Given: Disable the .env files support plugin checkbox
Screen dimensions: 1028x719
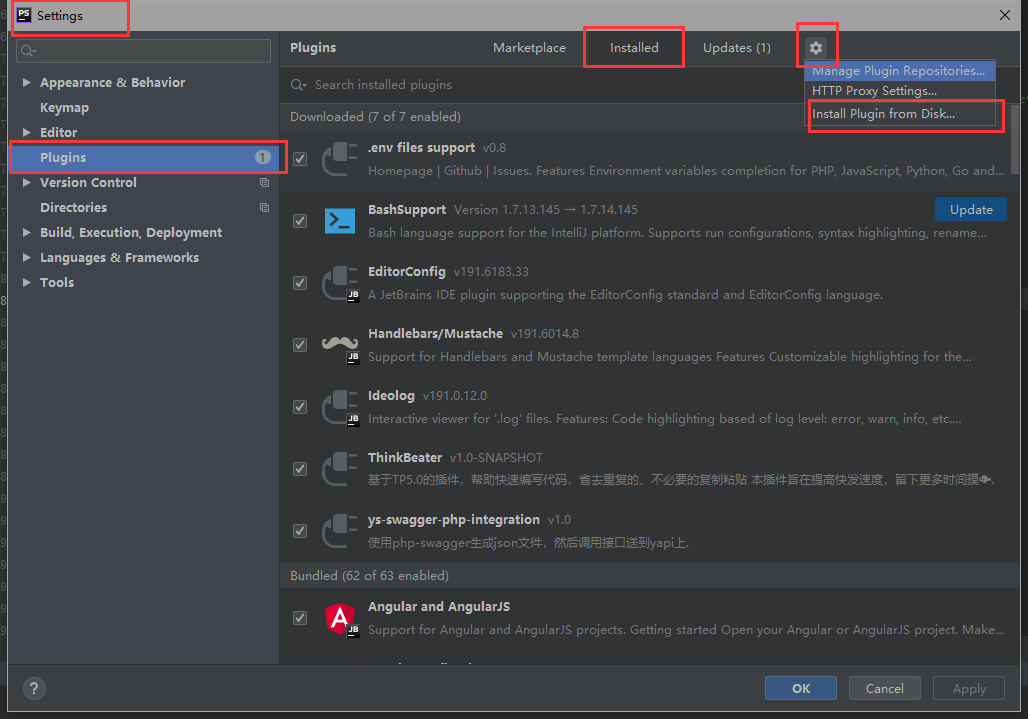Looking at the screenshot, I should (300, 159).
